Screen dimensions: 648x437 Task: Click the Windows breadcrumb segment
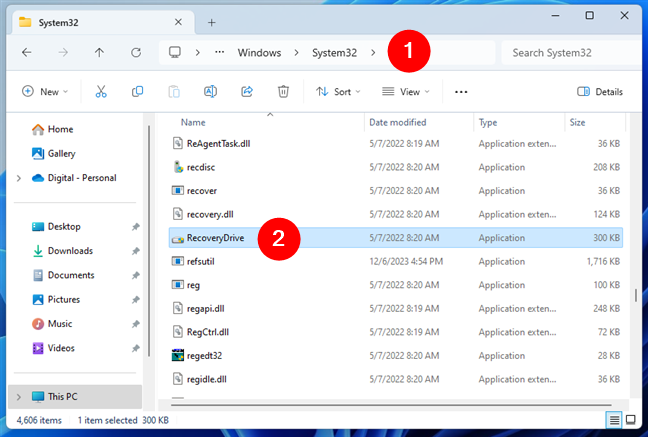click(259, 53)
